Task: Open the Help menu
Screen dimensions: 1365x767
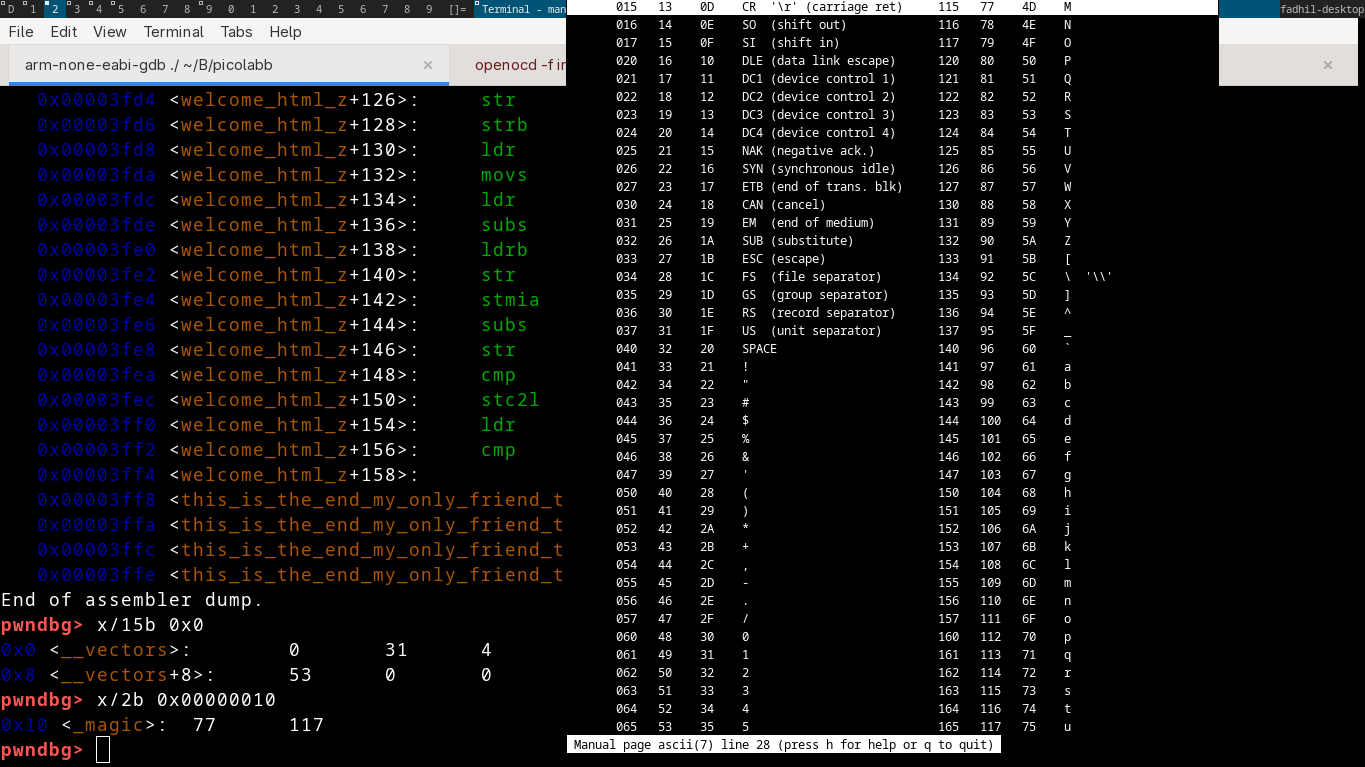Action: (285, 32)
